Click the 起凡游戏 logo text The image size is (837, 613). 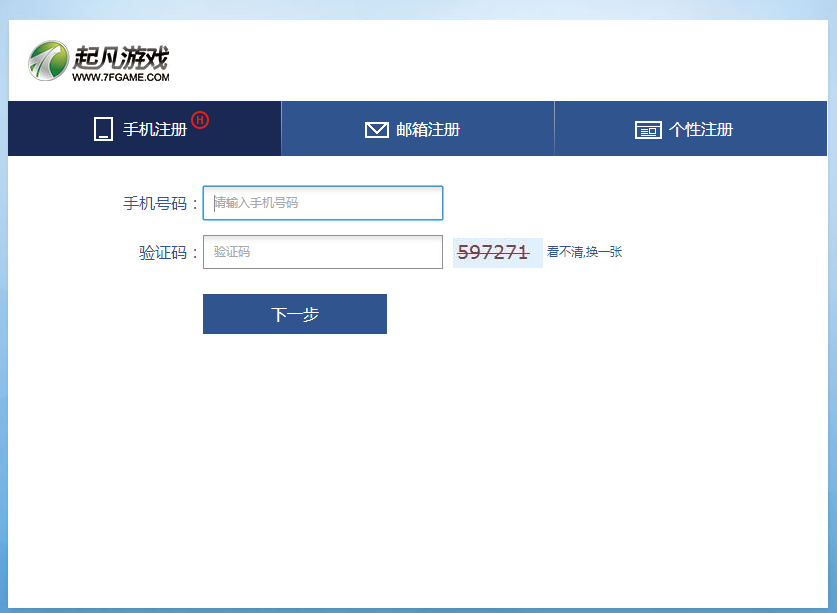pos(122,55)
